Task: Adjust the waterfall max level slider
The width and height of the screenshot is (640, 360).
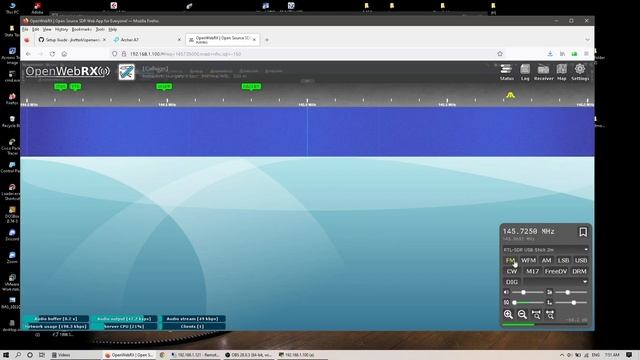Action: [567, 292]
